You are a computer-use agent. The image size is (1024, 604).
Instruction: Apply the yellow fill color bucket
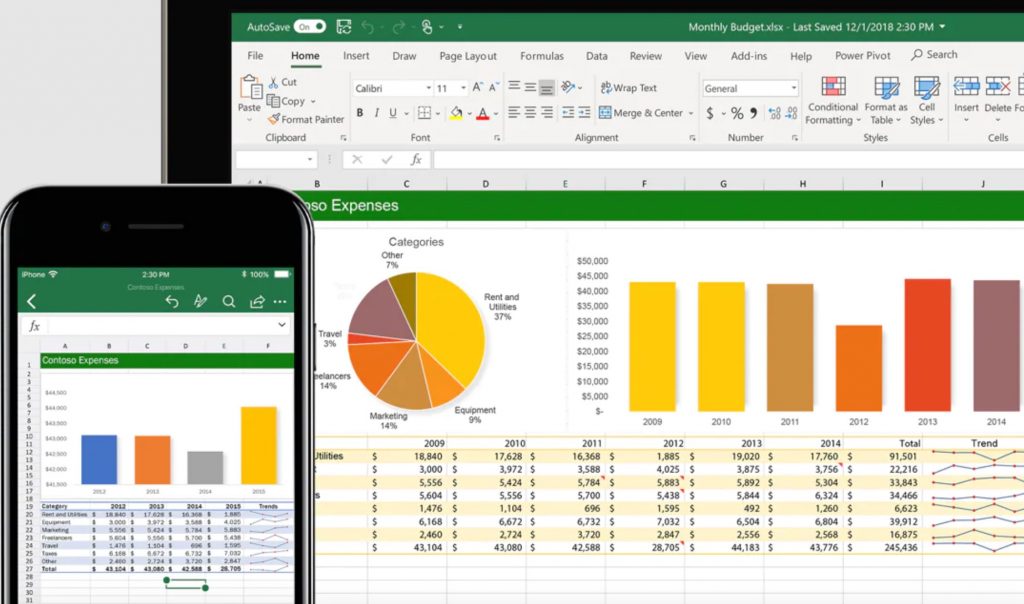click(x=456, y=114)
